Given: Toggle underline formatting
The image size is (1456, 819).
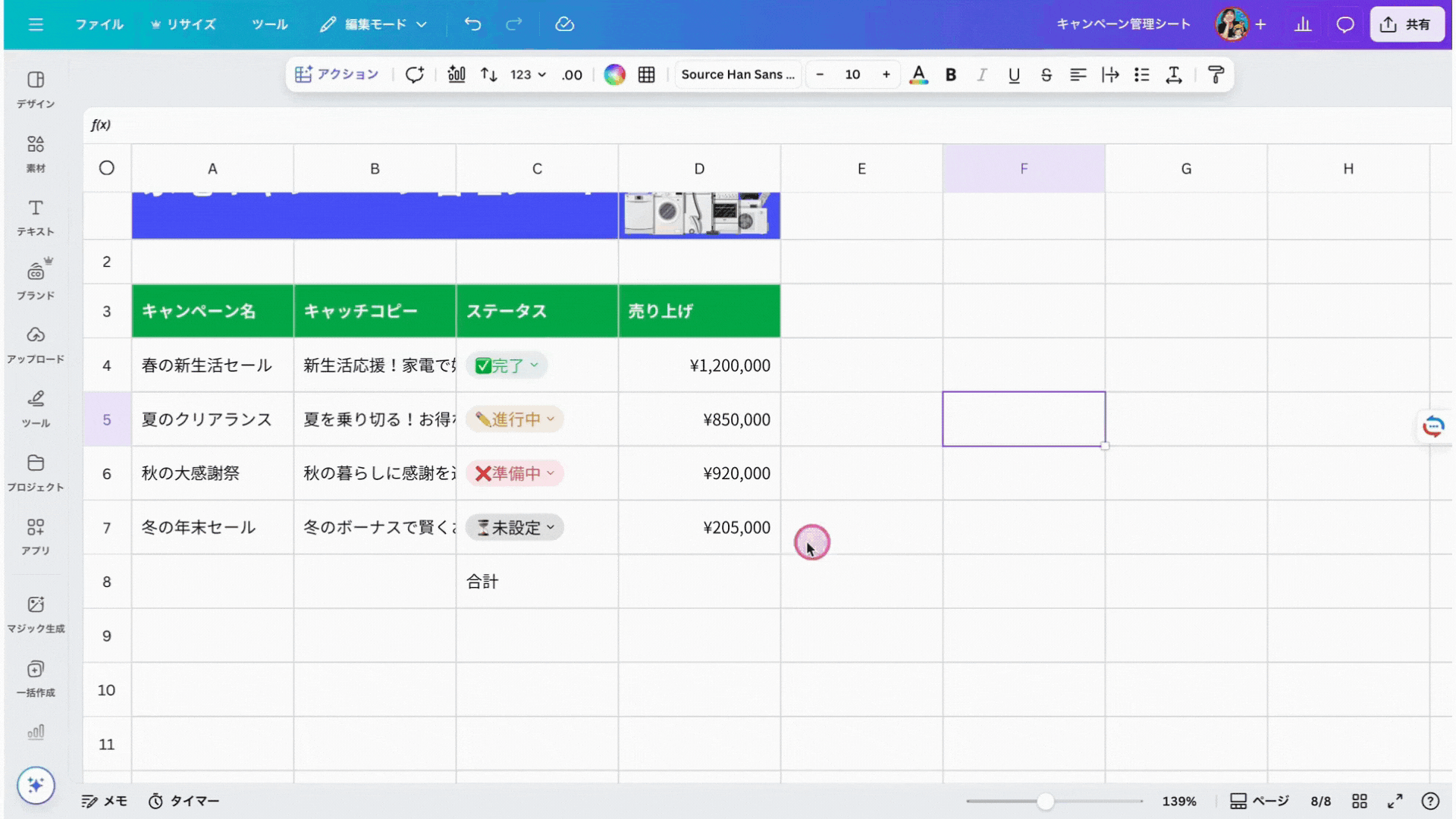Looking at the screenshot, I should point(1014,74).
